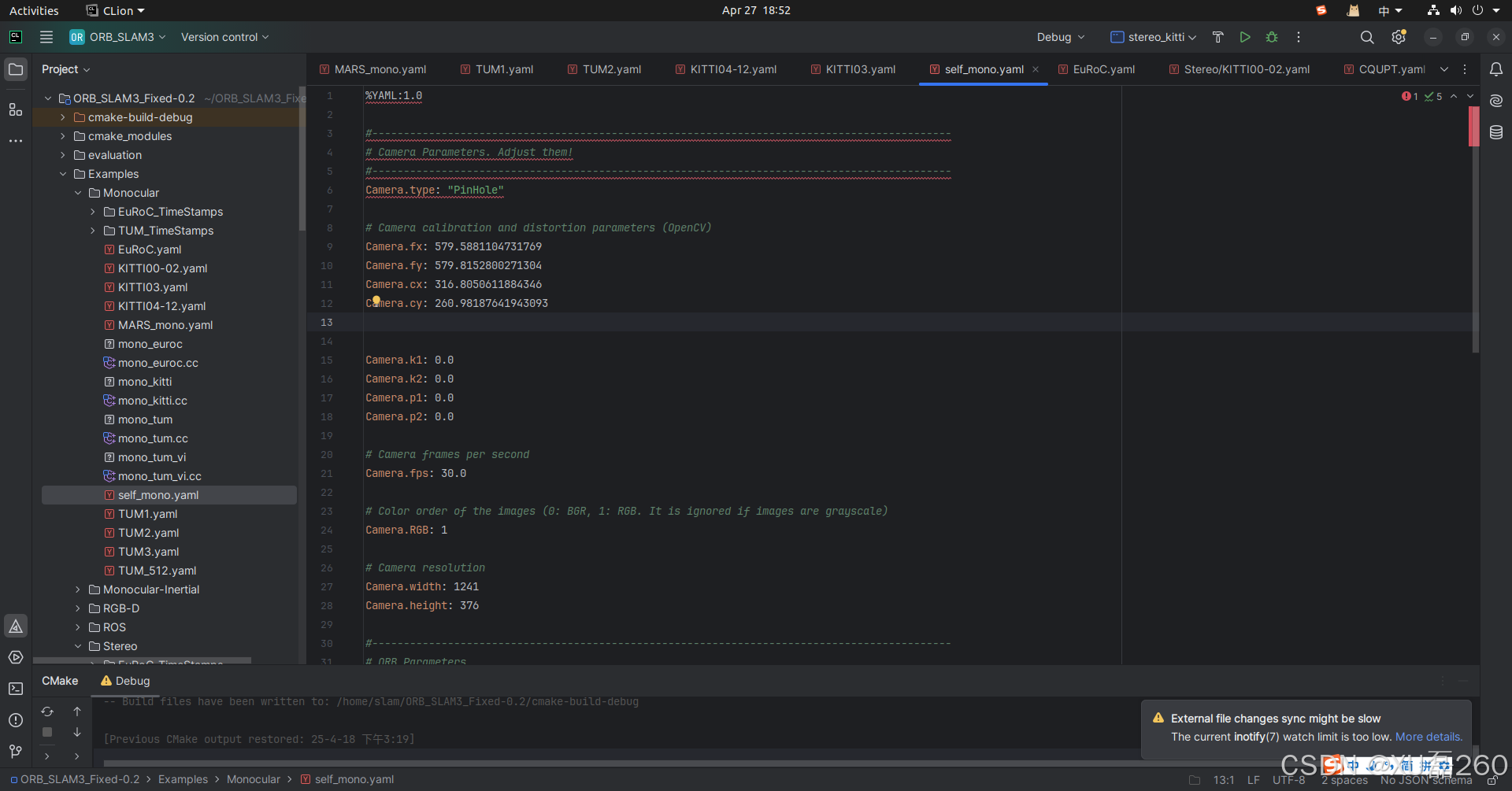Stop CMake generation button
1512x791 pixels.
point(47,732)
